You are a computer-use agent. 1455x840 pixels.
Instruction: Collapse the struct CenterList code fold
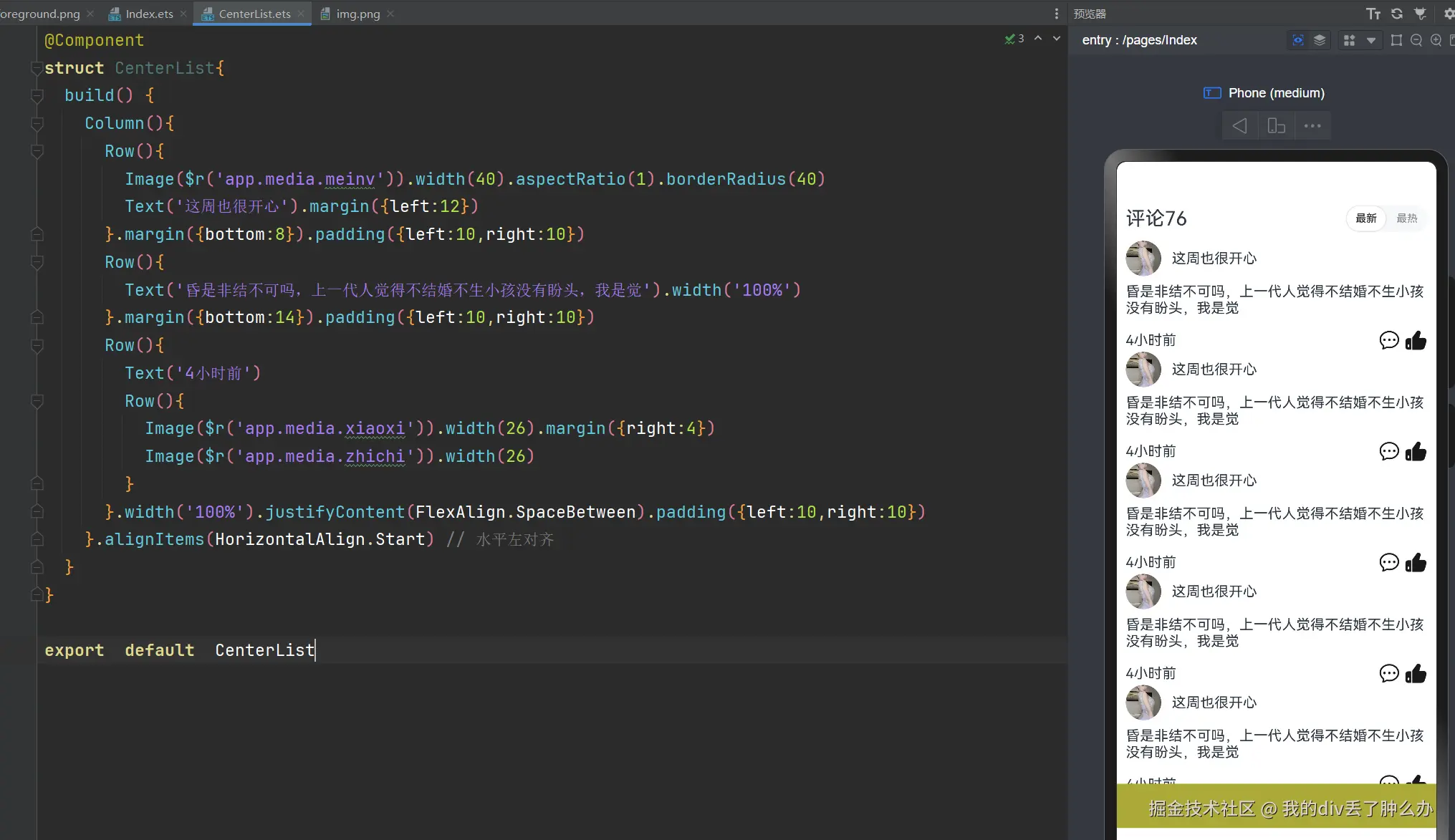[x=37, y=68]
